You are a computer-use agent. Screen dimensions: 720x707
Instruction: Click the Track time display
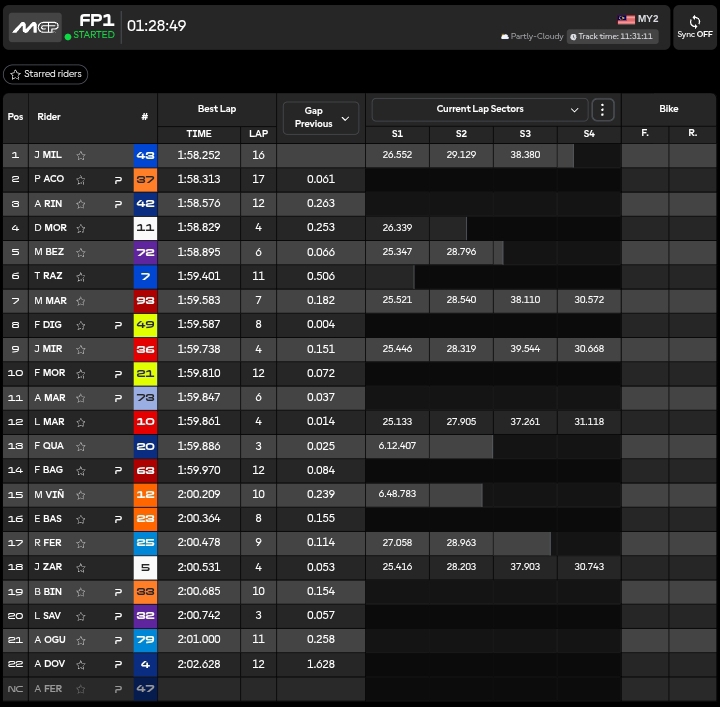pos(611,37)
